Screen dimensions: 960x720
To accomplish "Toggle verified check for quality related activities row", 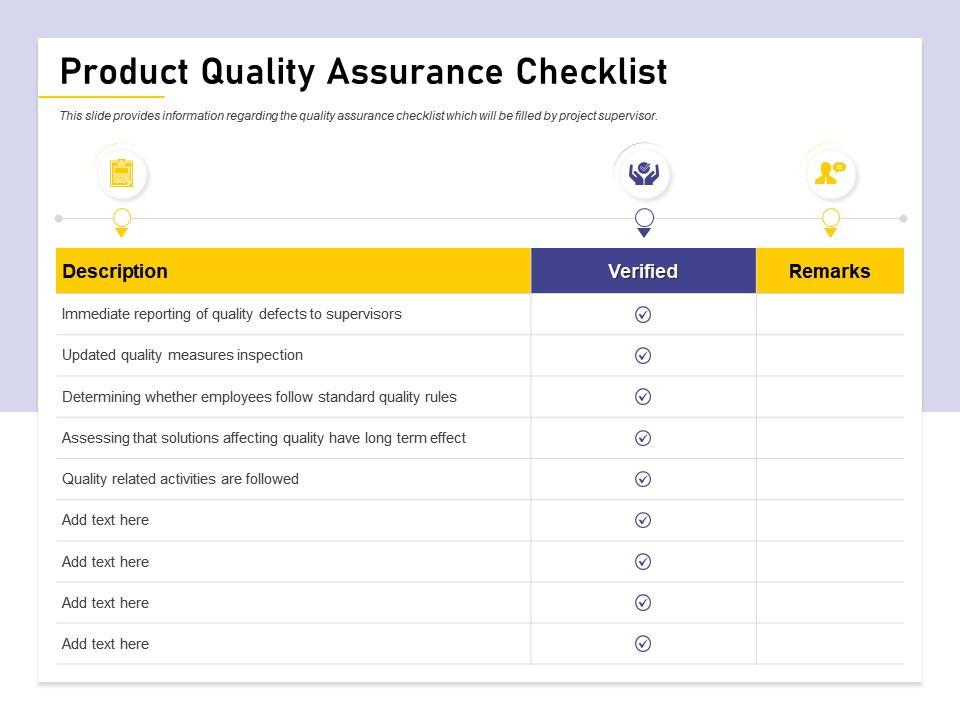I will (643, 479).
